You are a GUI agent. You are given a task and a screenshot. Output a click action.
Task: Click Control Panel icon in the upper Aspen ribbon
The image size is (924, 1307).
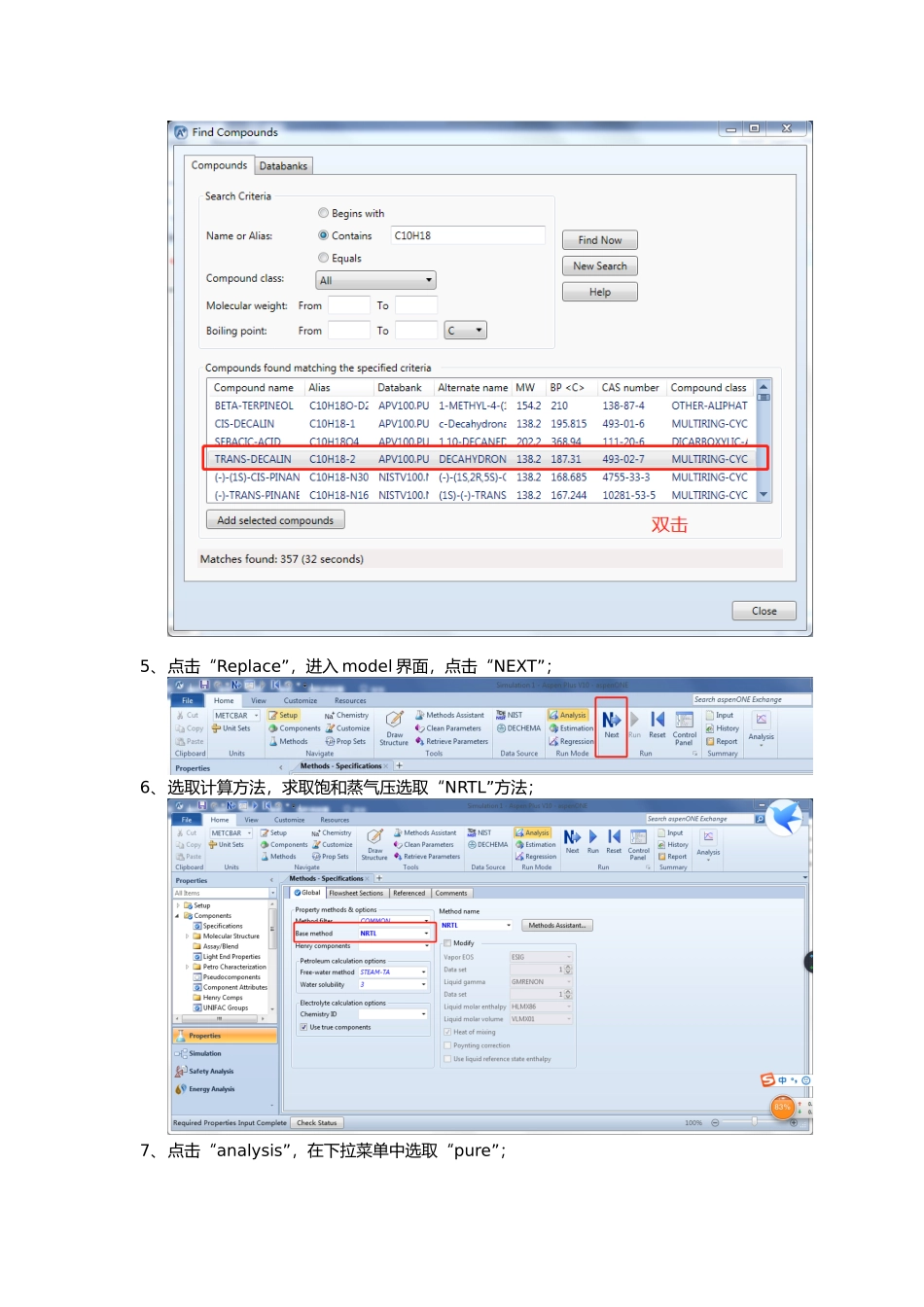pyautogui.click(x=684, y=725)
